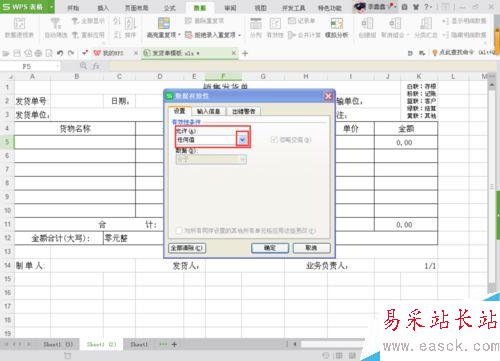Image resolution: width=500 pixels, height=361 pixels.
Task: Select the Sheet1 (3) sheet tab
Action: coord(58,344)
